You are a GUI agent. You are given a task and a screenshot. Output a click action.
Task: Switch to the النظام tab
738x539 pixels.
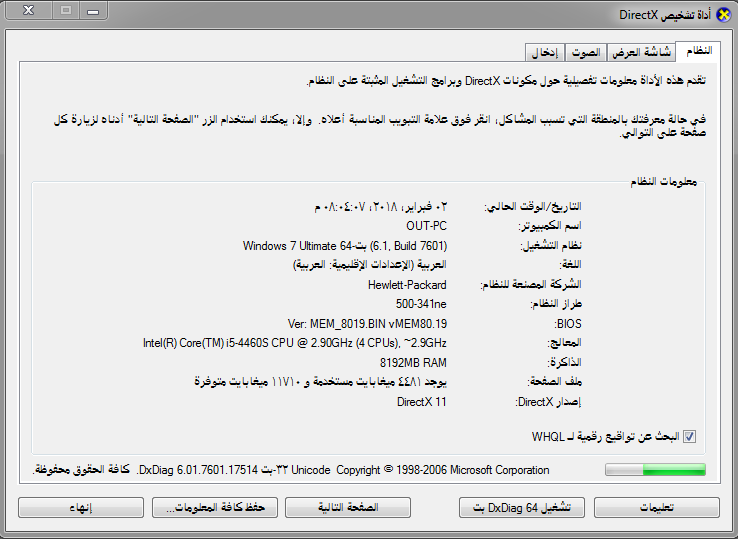tap(698, 51)
